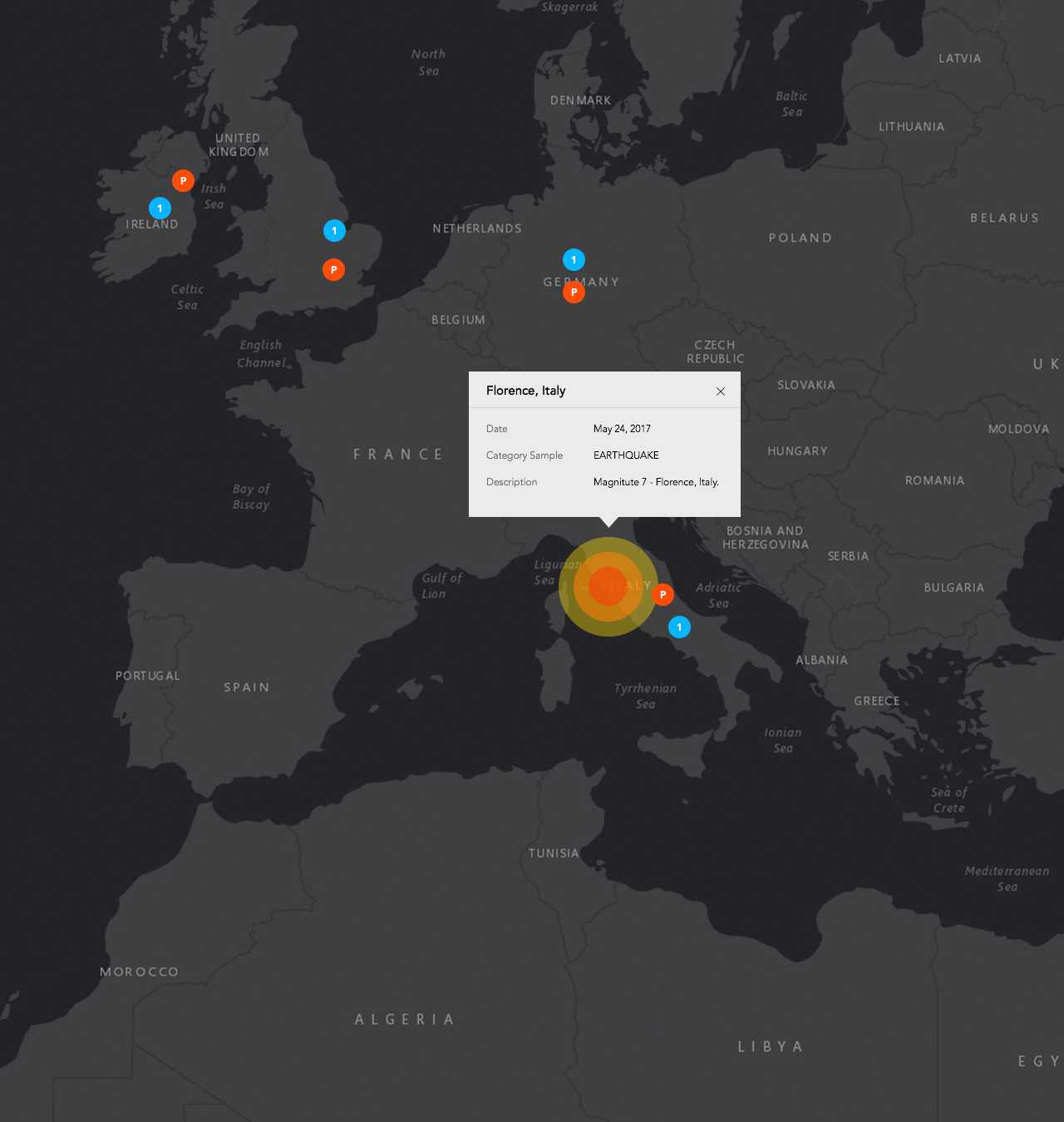Click the UNITED KINGDOM map label
Screen dimensions: 1064x1122
point(239,145)
